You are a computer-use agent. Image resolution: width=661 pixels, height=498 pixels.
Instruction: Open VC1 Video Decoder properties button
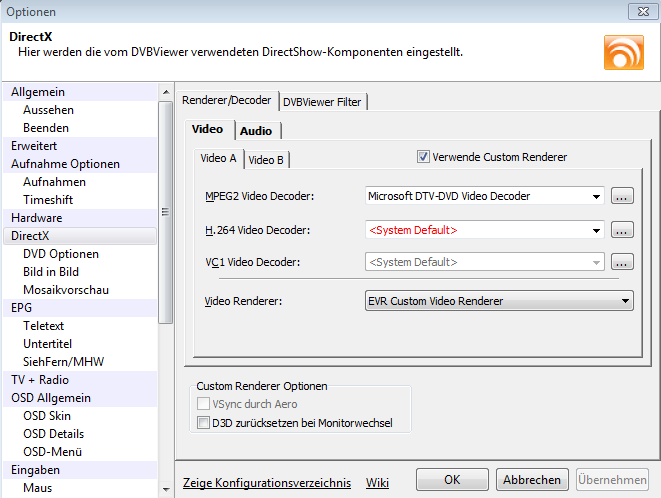[x=622, y=262]
